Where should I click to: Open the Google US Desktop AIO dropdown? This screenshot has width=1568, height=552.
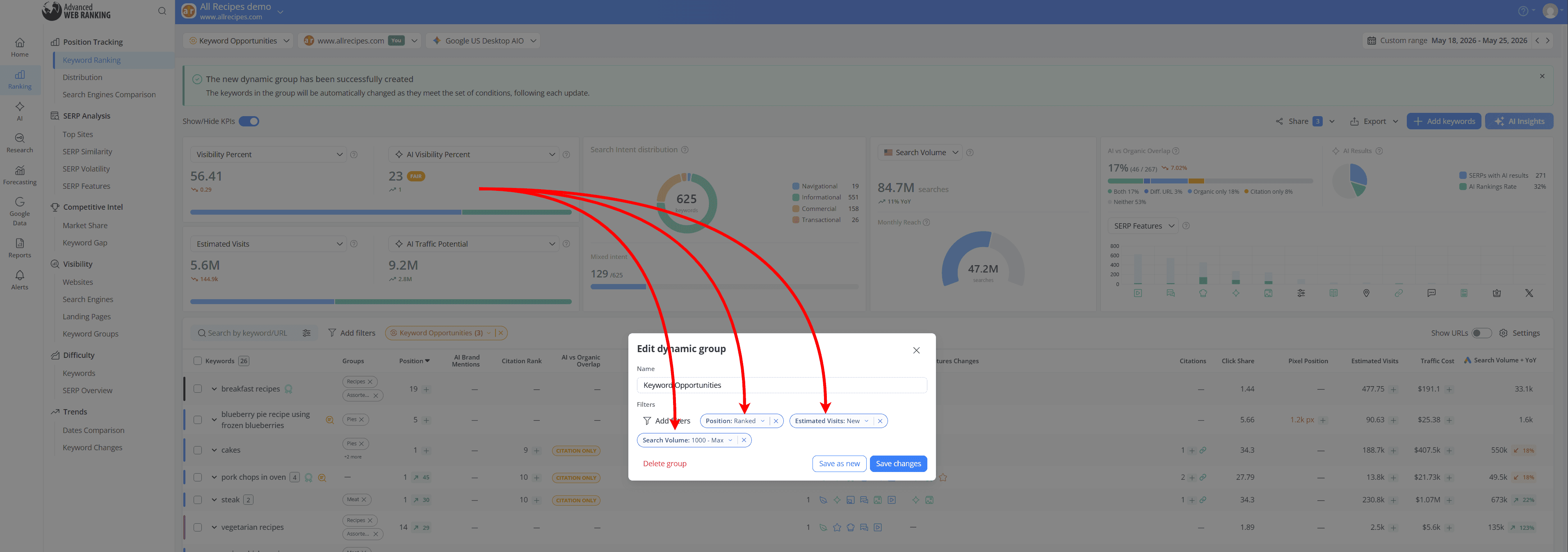(x=483, y=41)
